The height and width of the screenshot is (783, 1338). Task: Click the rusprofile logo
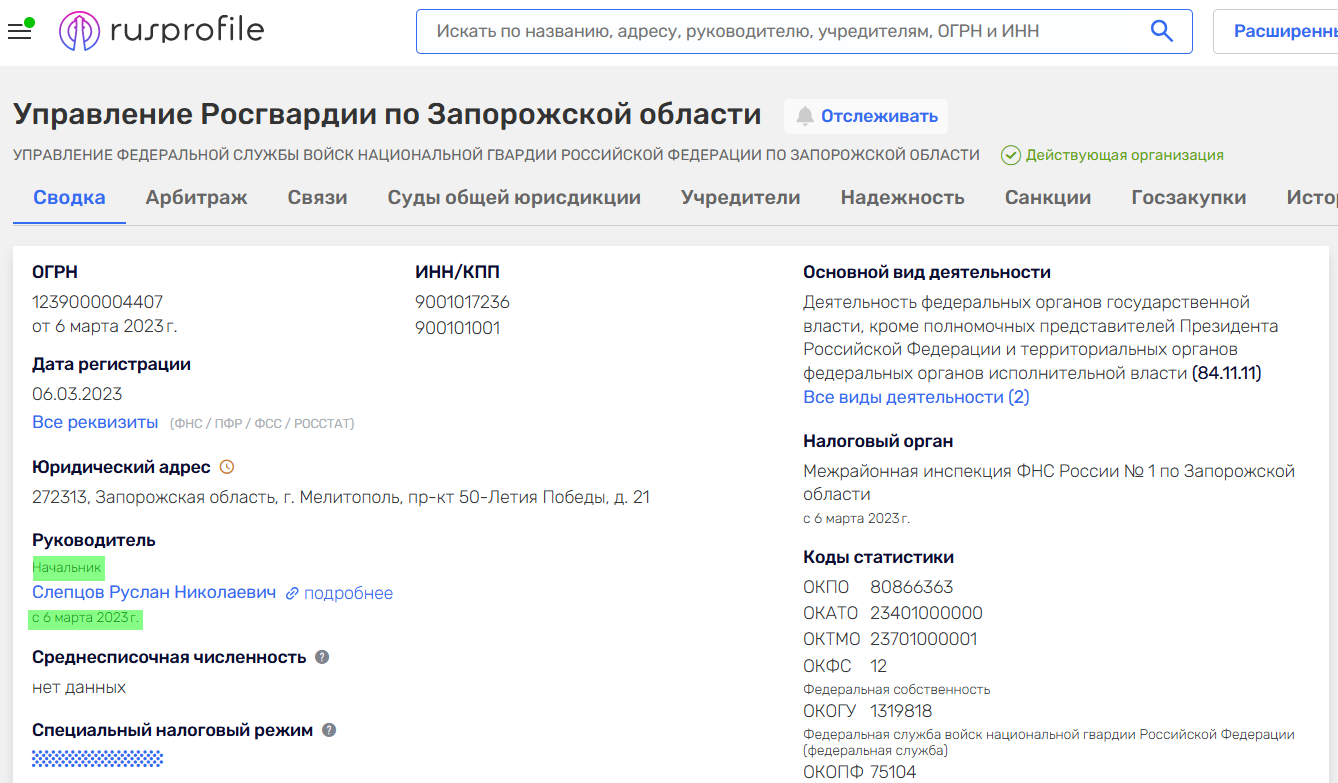[x=161, y=31]
